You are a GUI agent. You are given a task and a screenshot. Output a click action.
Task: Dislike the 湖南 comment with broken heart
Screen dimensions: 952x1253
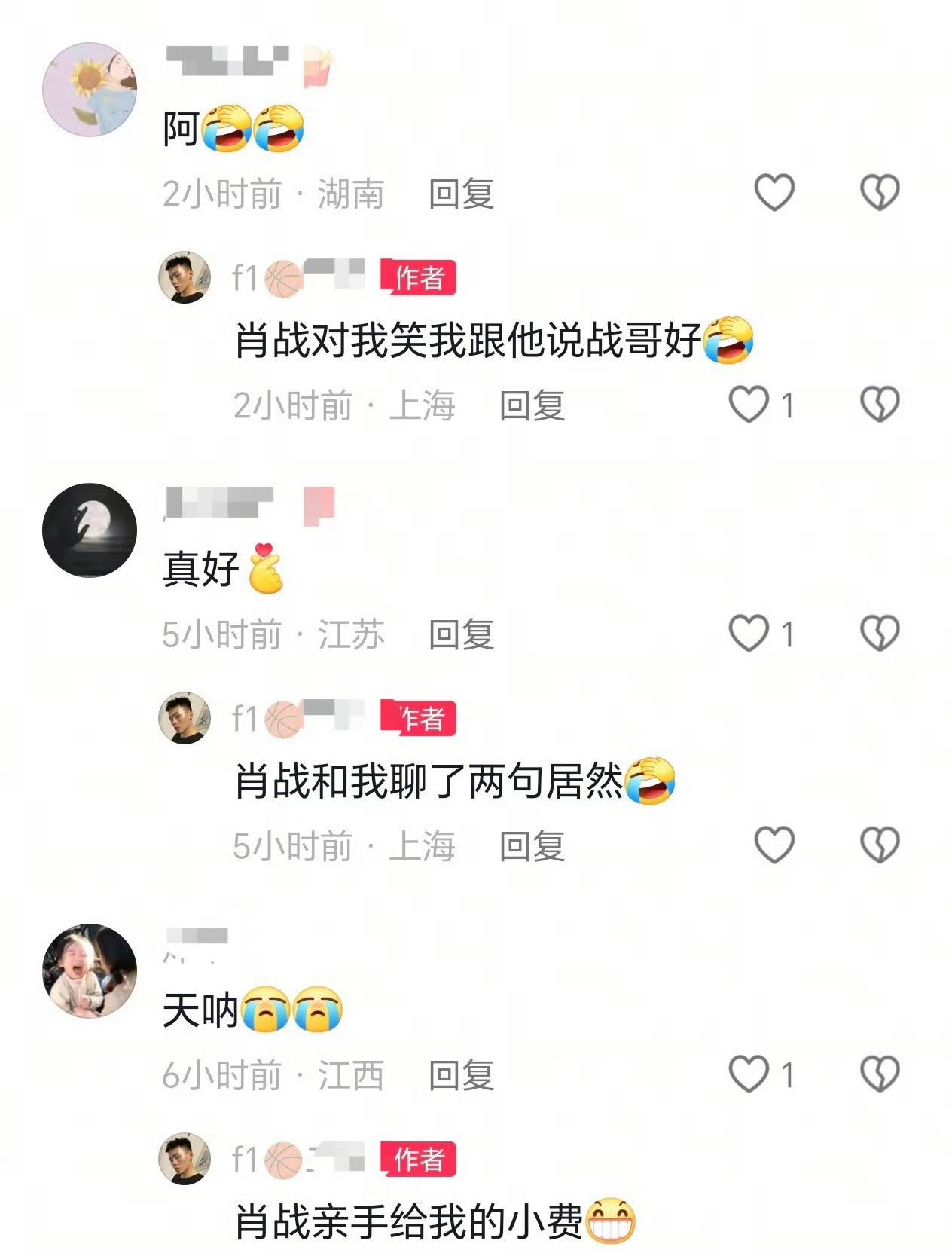click(880, 192)
